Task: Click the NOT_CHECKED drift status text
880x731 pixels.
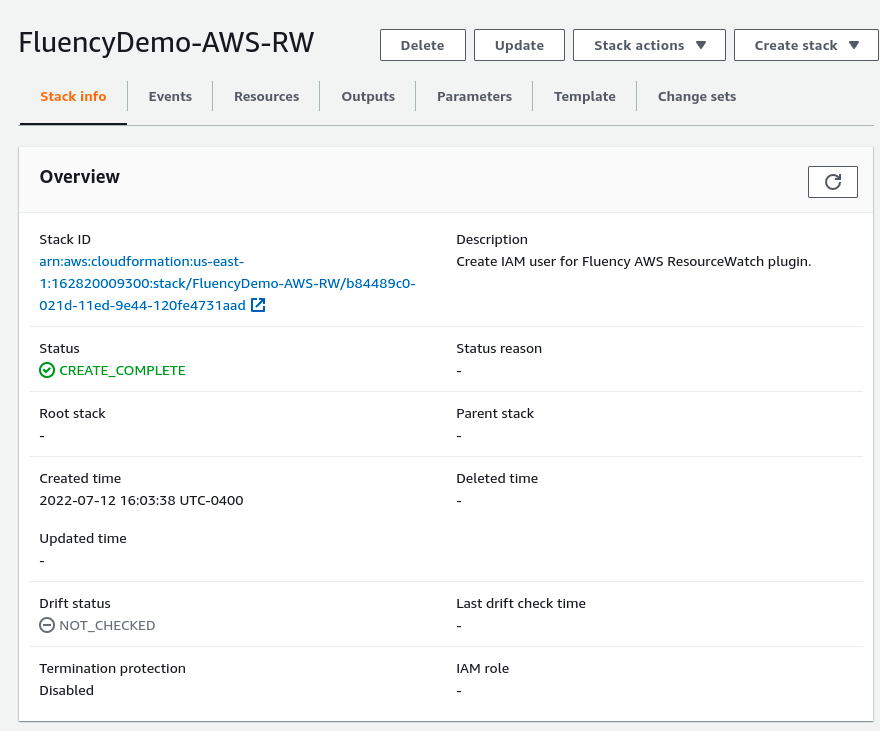Action: [x=107, y=625]
